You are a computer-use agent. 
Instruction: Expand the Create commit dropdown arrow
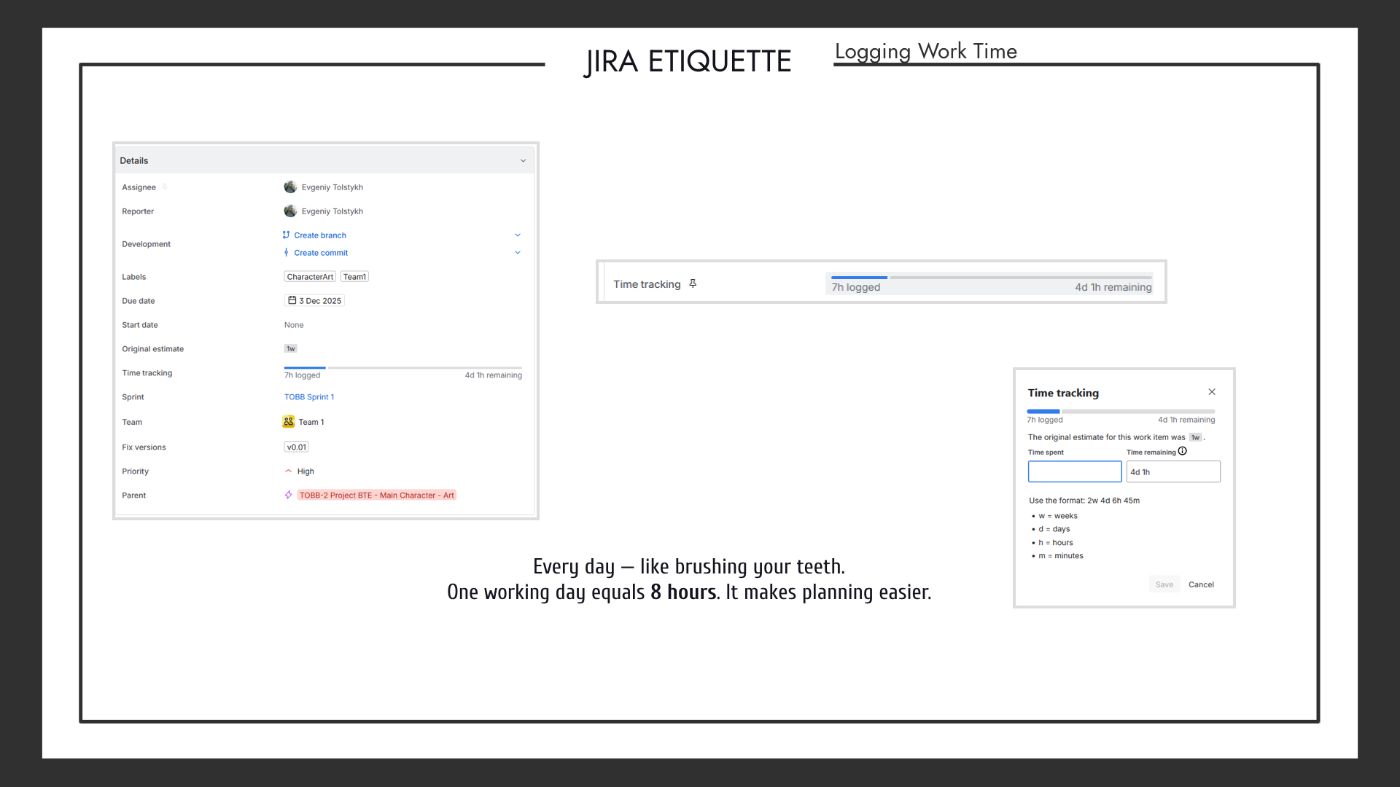(517, 253)
